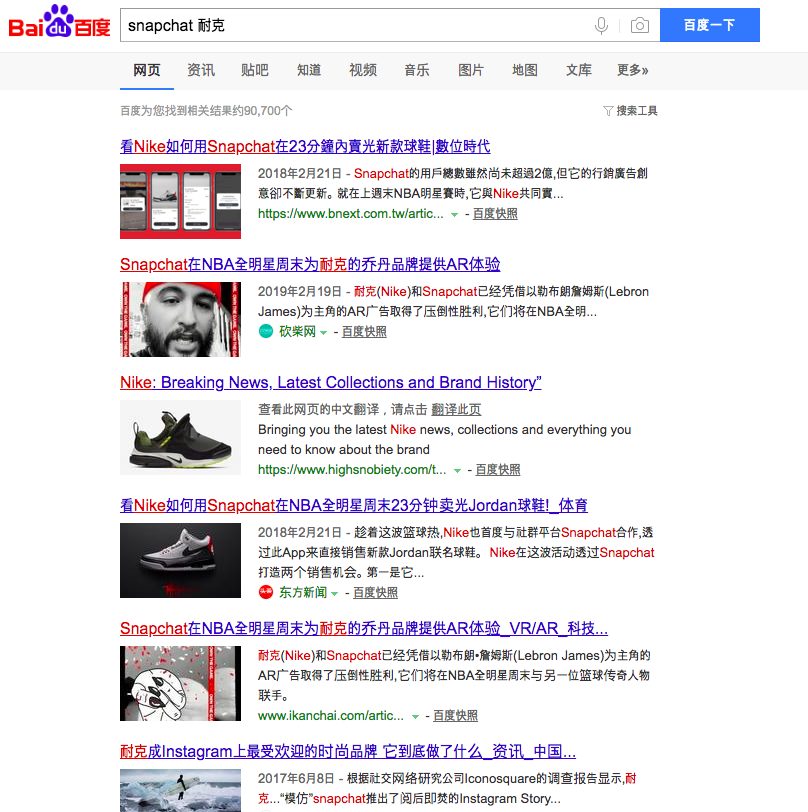Open the hand drawing AR thumbnail

[180, 684]
